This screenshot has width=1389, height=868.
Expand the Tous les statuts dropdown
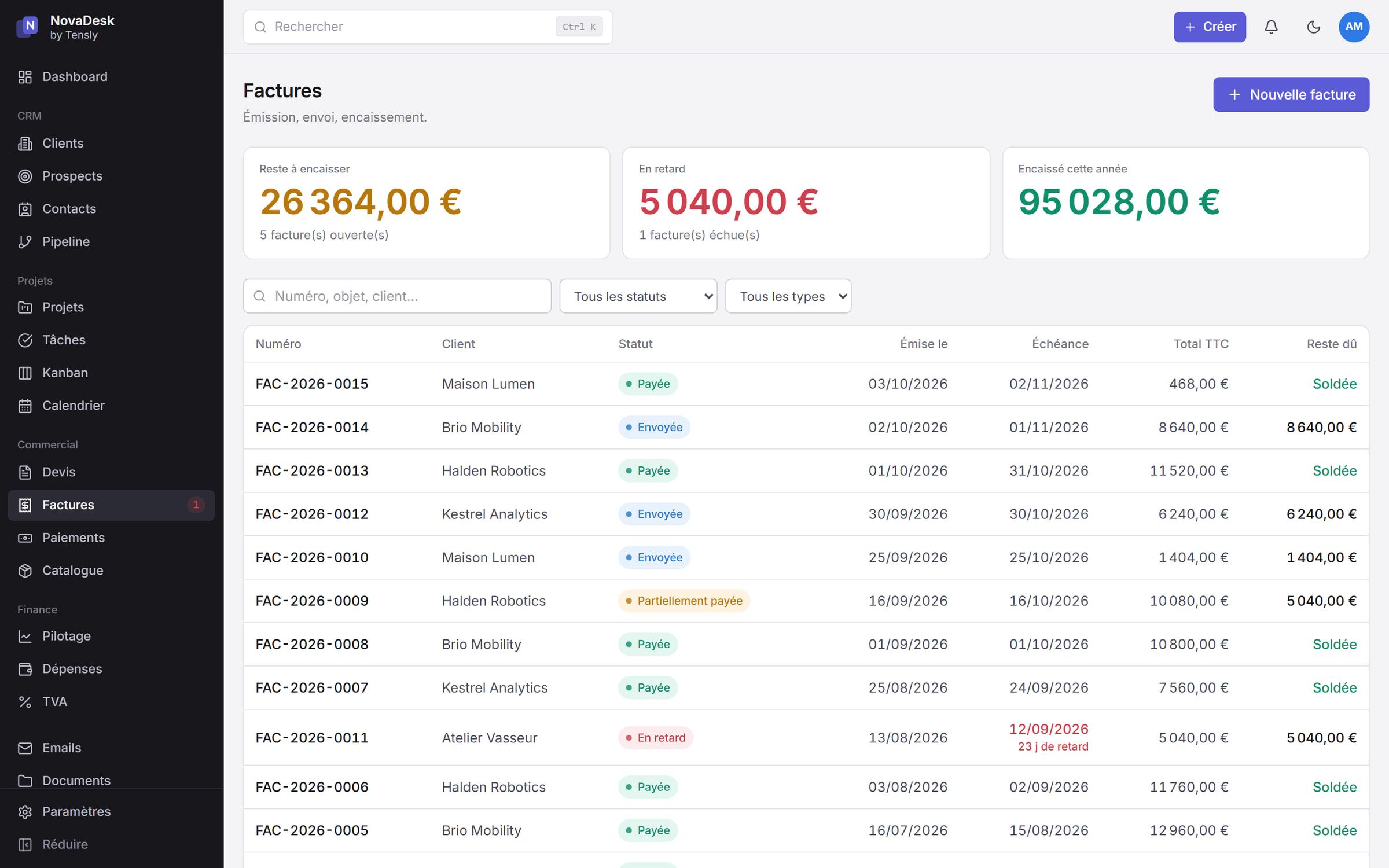click(x=638, y=296)
